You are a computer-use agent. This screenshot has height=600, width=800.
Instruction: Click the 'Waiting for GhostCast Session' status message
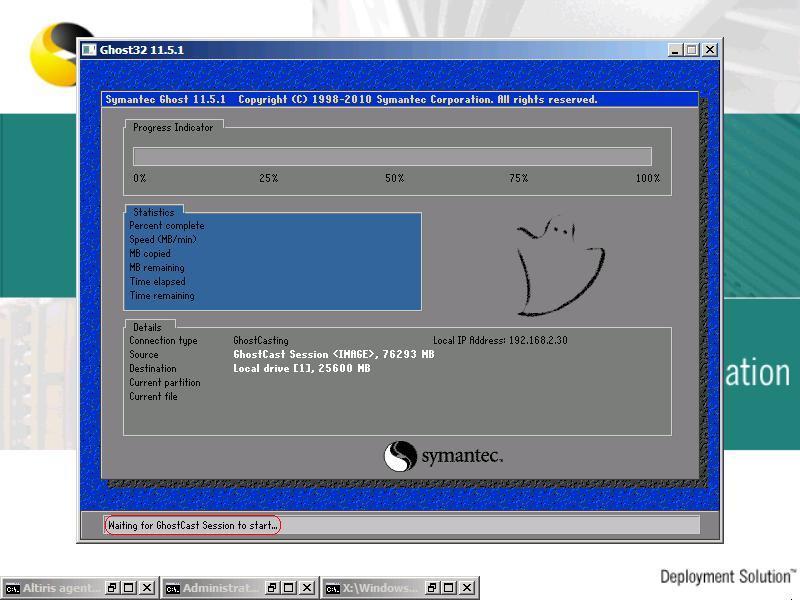[193, 525]
